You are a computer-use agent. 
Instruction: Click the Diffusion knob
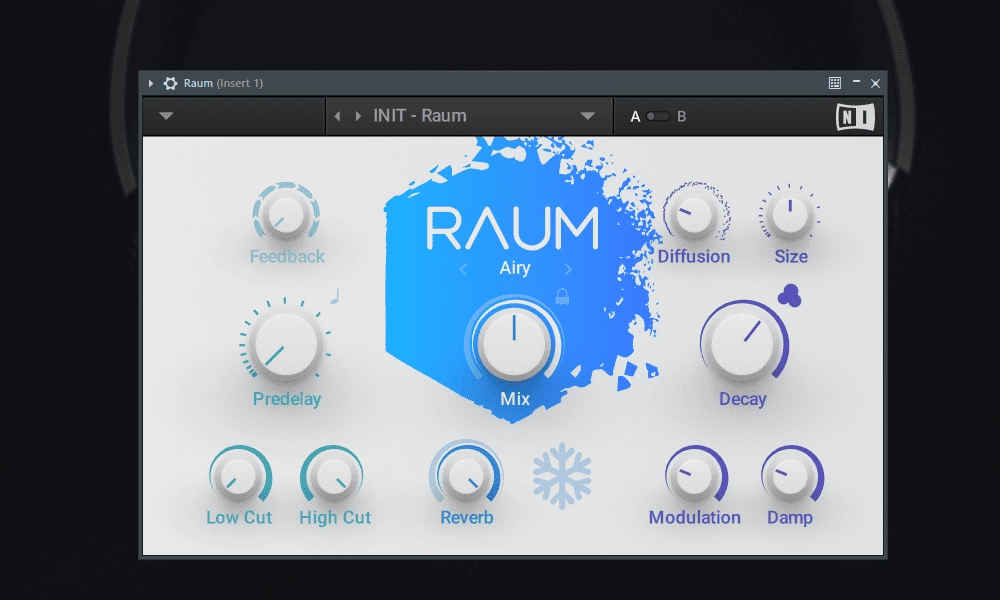pos(693,215)
